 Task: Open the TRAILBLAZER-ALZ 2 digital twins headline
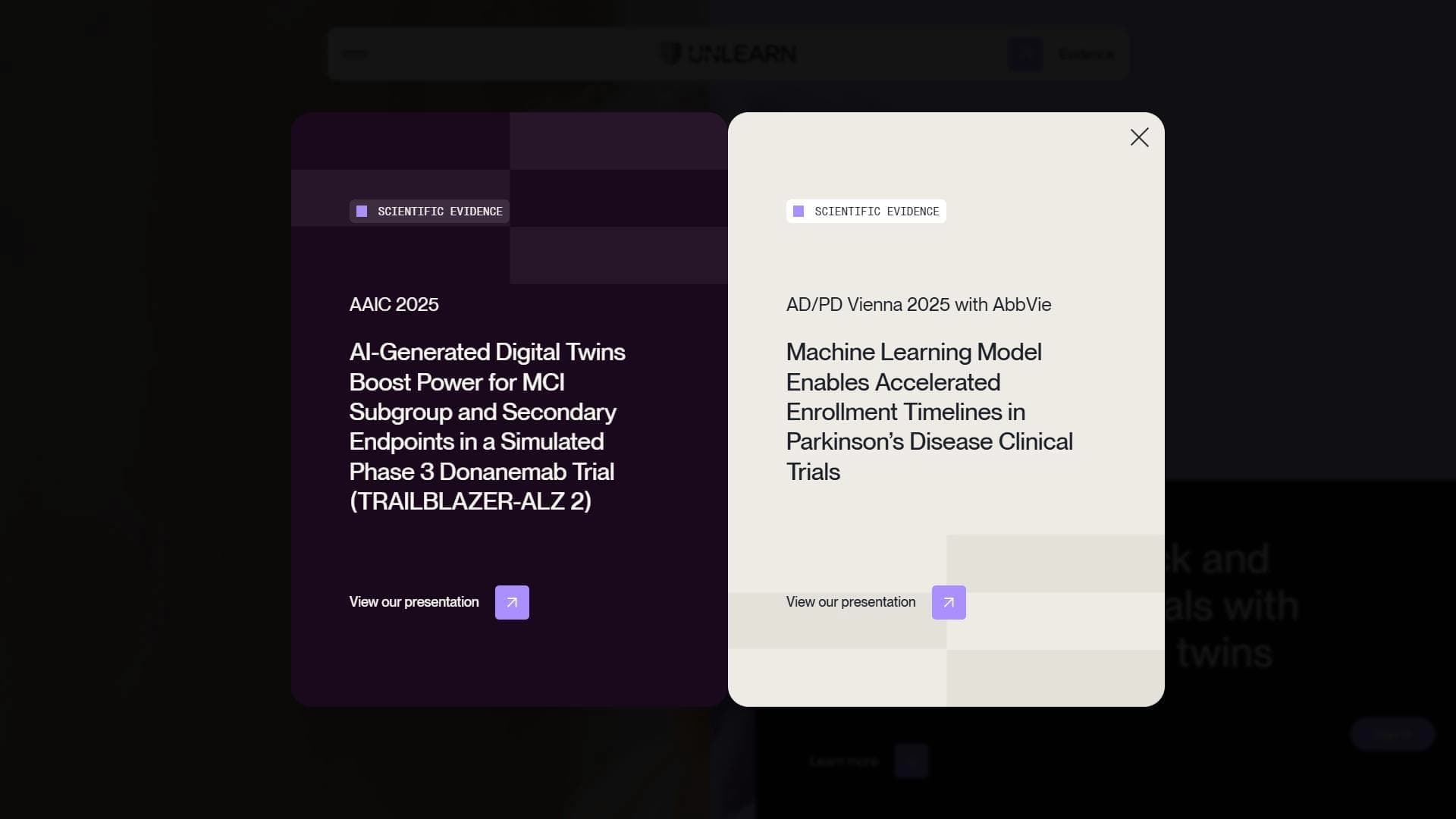click(x=488, y=426)
